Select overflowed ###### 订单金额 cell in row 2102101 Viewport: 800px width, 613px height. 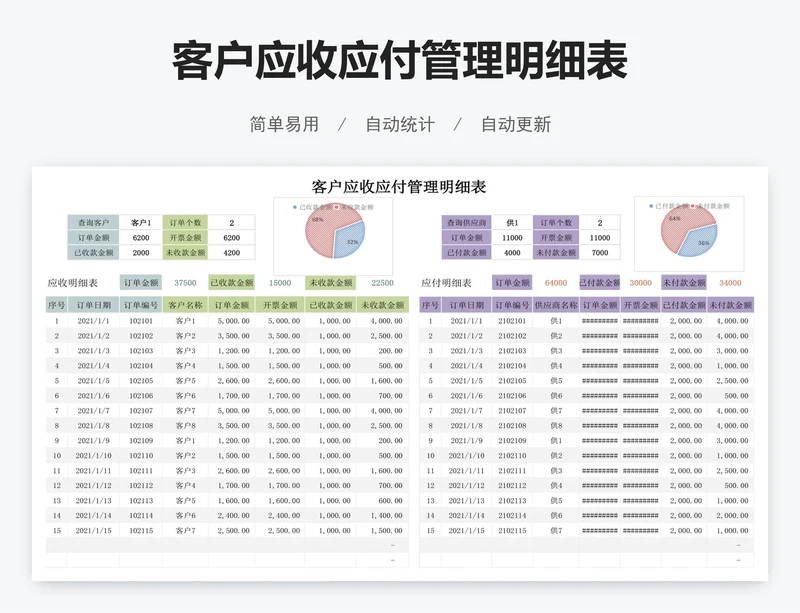[599, 321]
